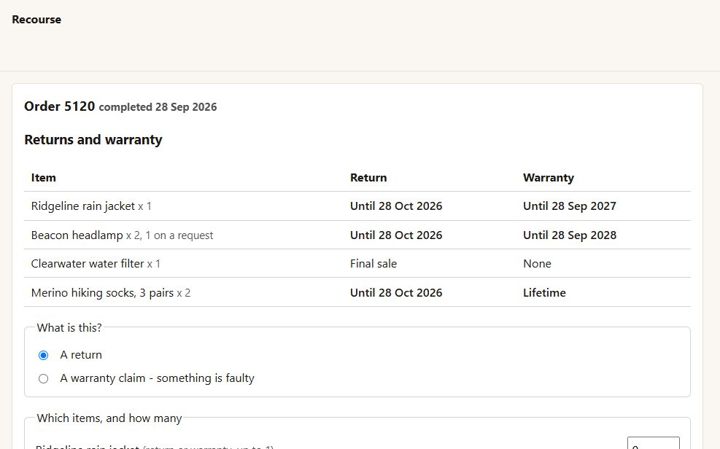Click the "Lifetime" warranty cell
Image resolution: width=720 pixels, height=449 pixels.
[544, 292]
